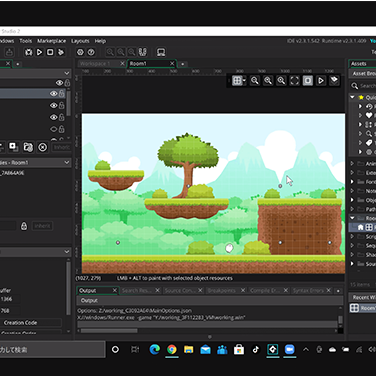Zoom out using the room editor toolbar
This screenshot has width=376, height=376.
[x=255, y=81]
